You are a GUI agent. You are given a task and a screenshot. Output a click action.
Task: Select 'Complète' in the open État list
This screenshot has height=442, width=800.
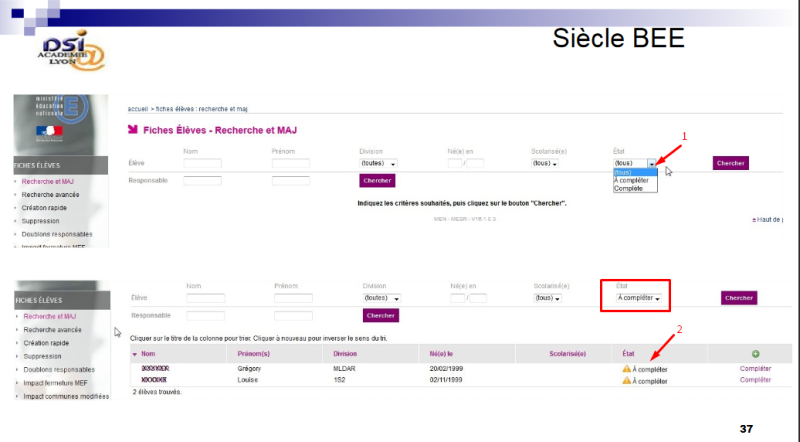[629, 188]
